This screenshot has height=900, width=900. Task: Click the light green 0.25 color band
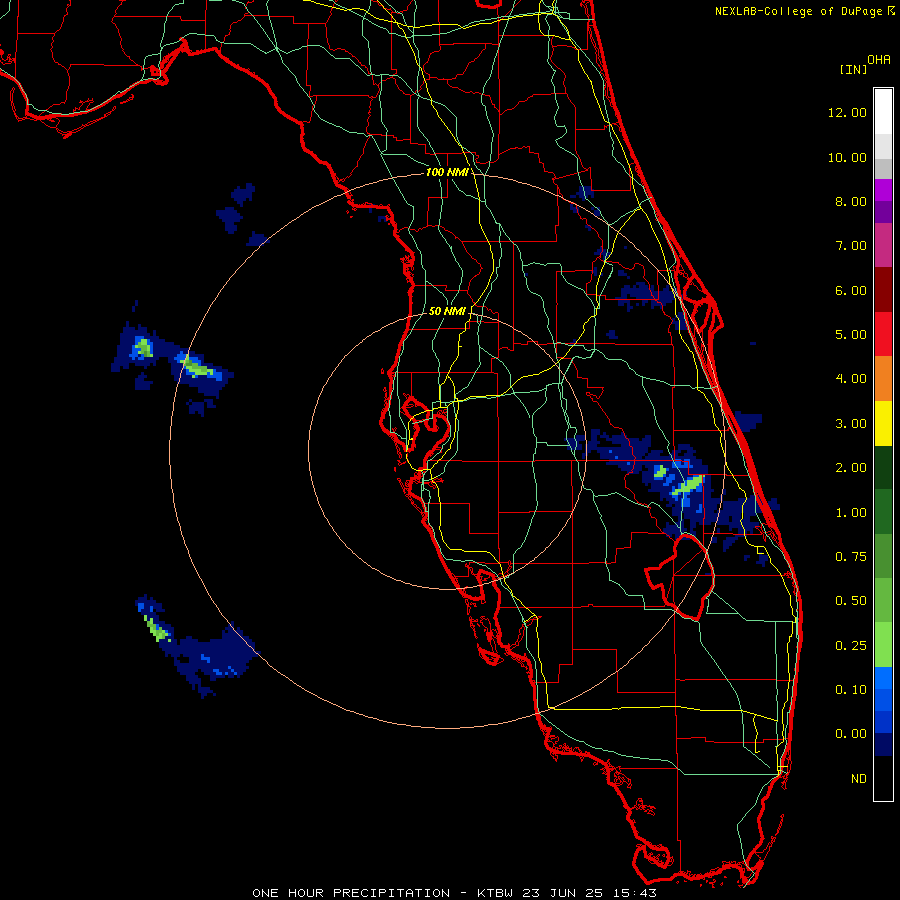(883, 645)
